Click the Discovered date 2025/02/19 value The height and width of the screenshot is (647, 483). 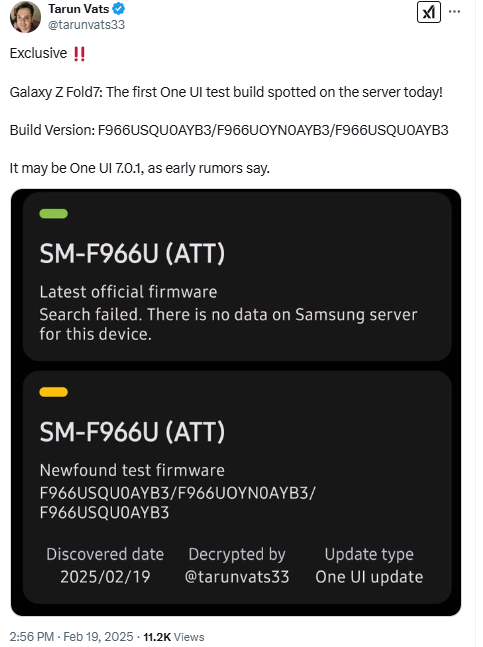point(105,577)
